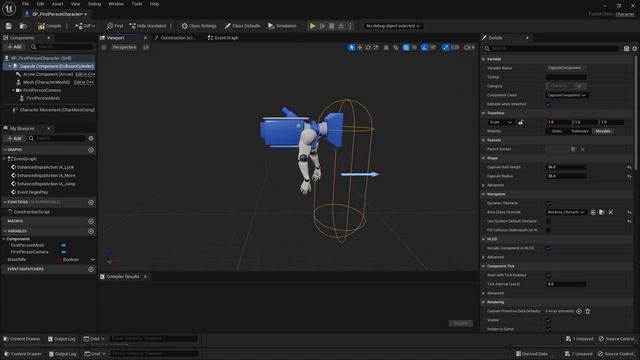Compile the blueprint
The image size is (640, 360).
tap(49, 26)
